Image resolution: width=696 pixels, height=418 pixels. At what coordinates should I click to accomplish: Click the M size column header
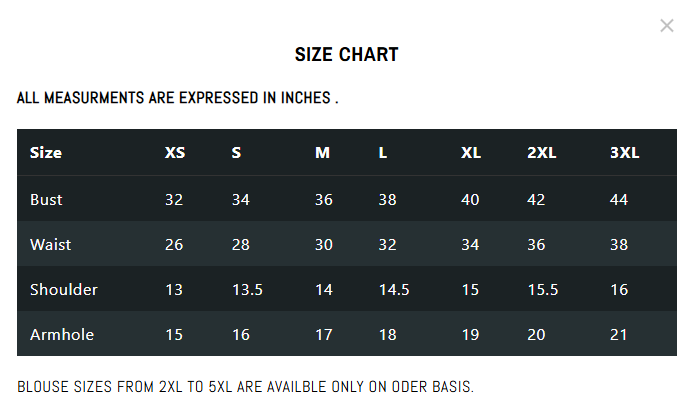322,153
